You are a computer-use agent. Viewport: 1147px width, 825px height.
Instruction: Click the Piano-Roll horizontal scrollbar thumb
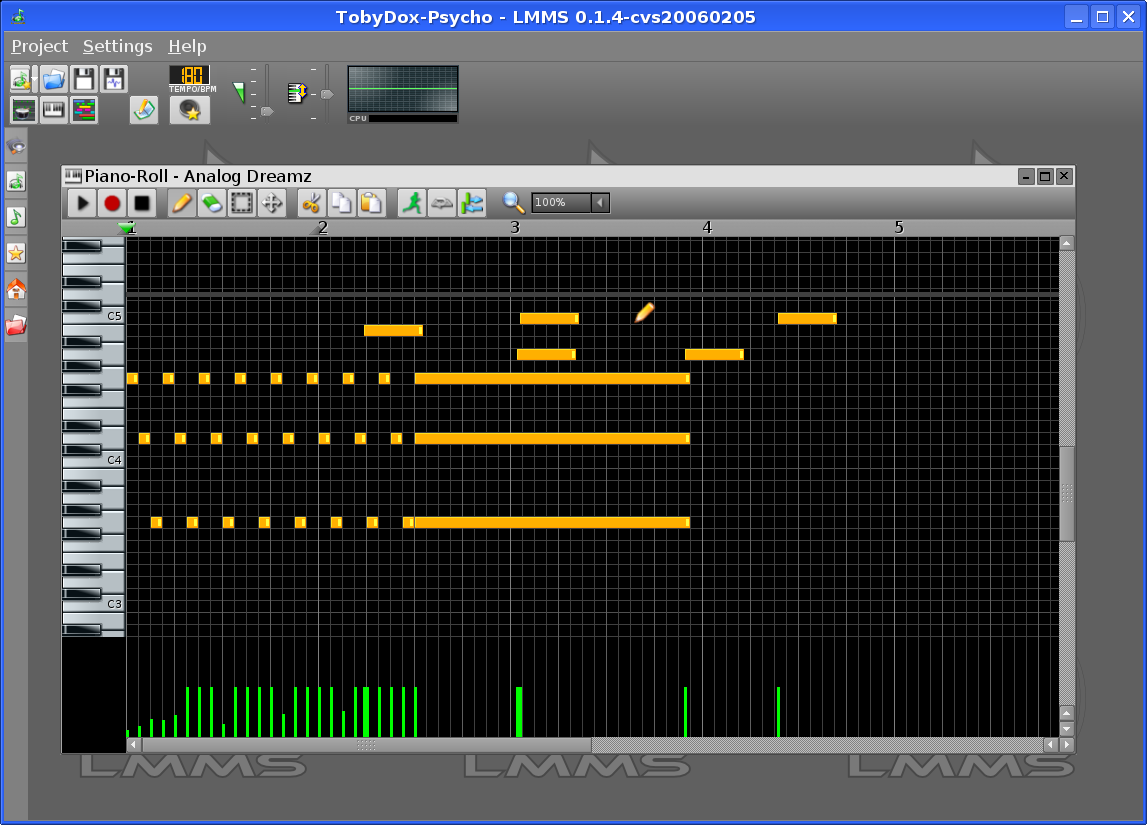tap(366, 745)
